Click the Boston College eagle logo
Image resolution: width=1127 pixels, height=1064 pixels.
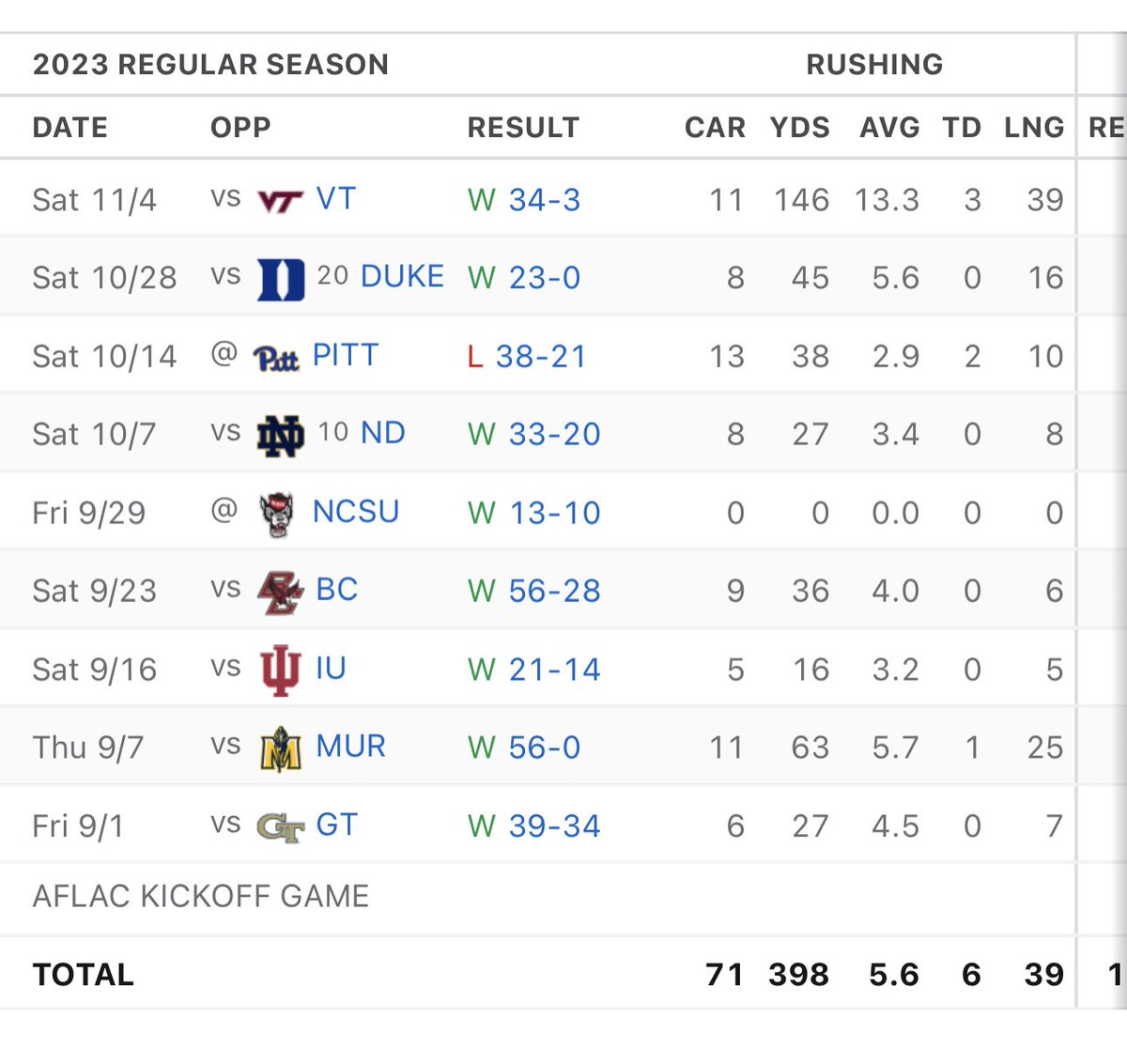[281, 593]
